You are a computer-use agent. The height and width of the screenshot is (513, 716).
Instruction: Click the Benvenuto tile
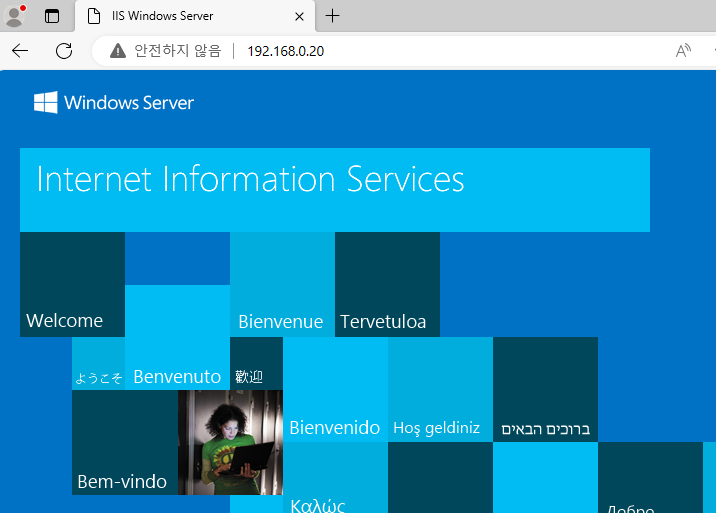click(x=177, y=338)
